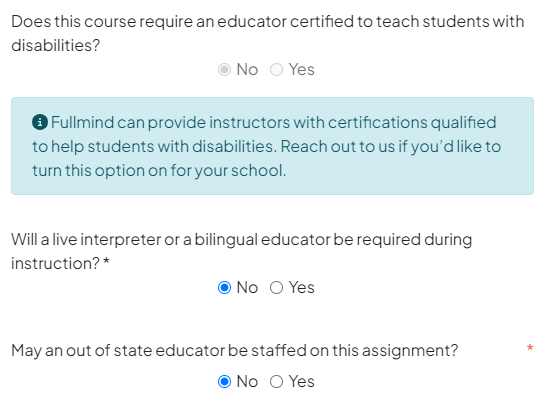The image size is (560, 396).
Task: Click the 'Yes' label text under disabilities question
Action: pos(302,70)
